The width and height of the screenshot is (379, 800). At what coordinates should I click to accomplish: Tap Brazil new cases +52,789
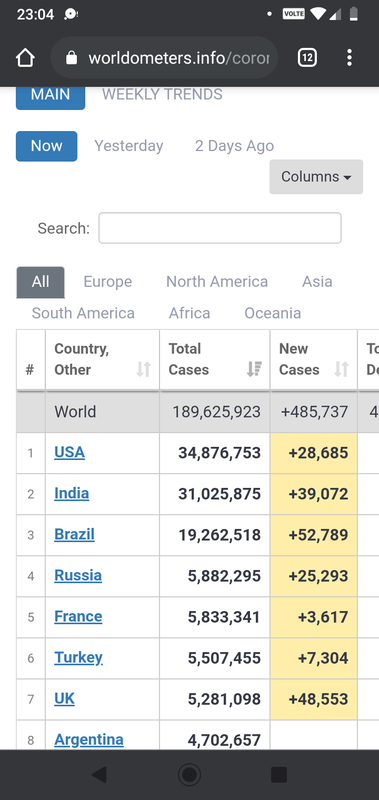pos(318,535)
